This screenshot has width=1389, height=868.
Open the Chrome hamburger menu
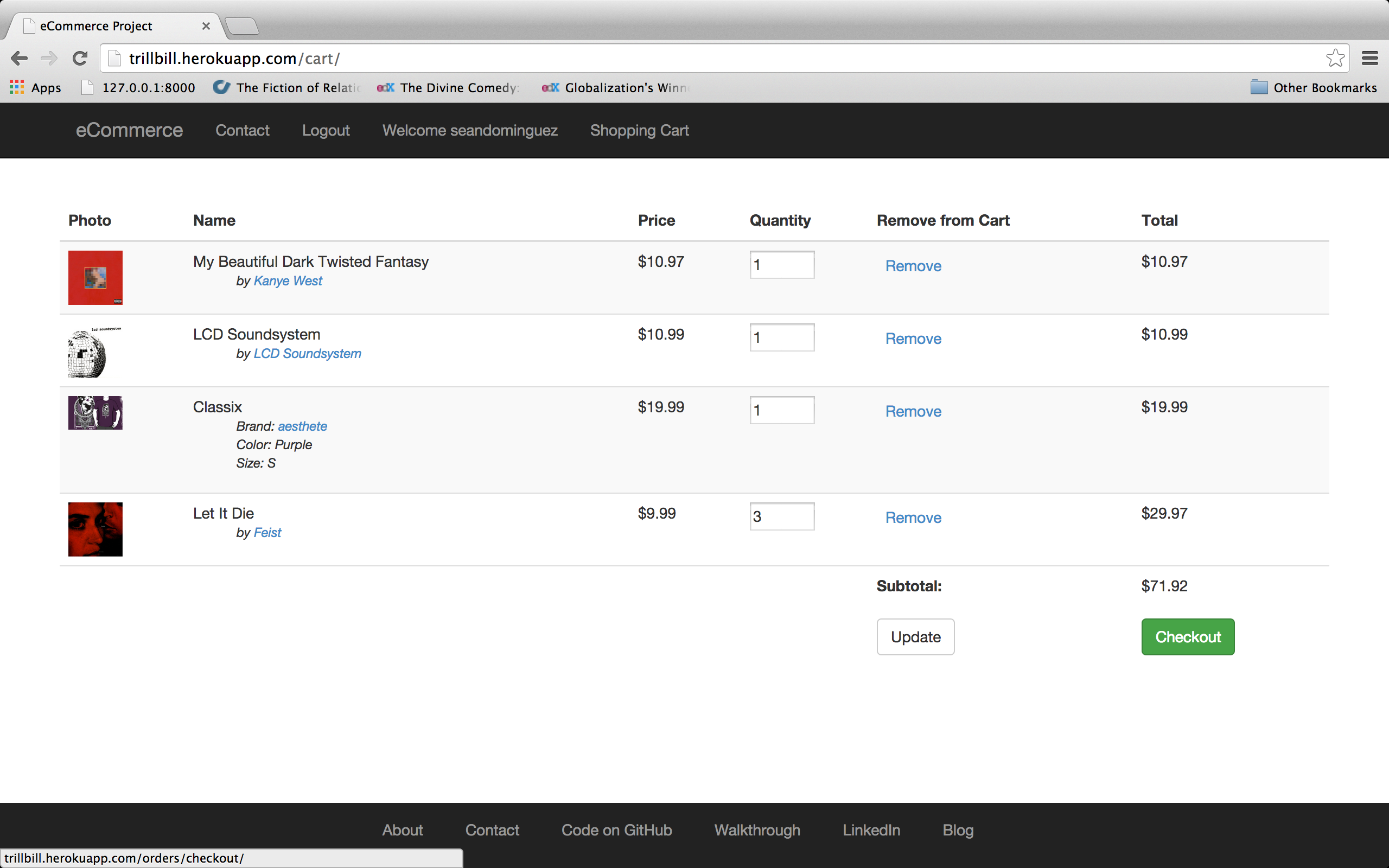[1370, 58]
